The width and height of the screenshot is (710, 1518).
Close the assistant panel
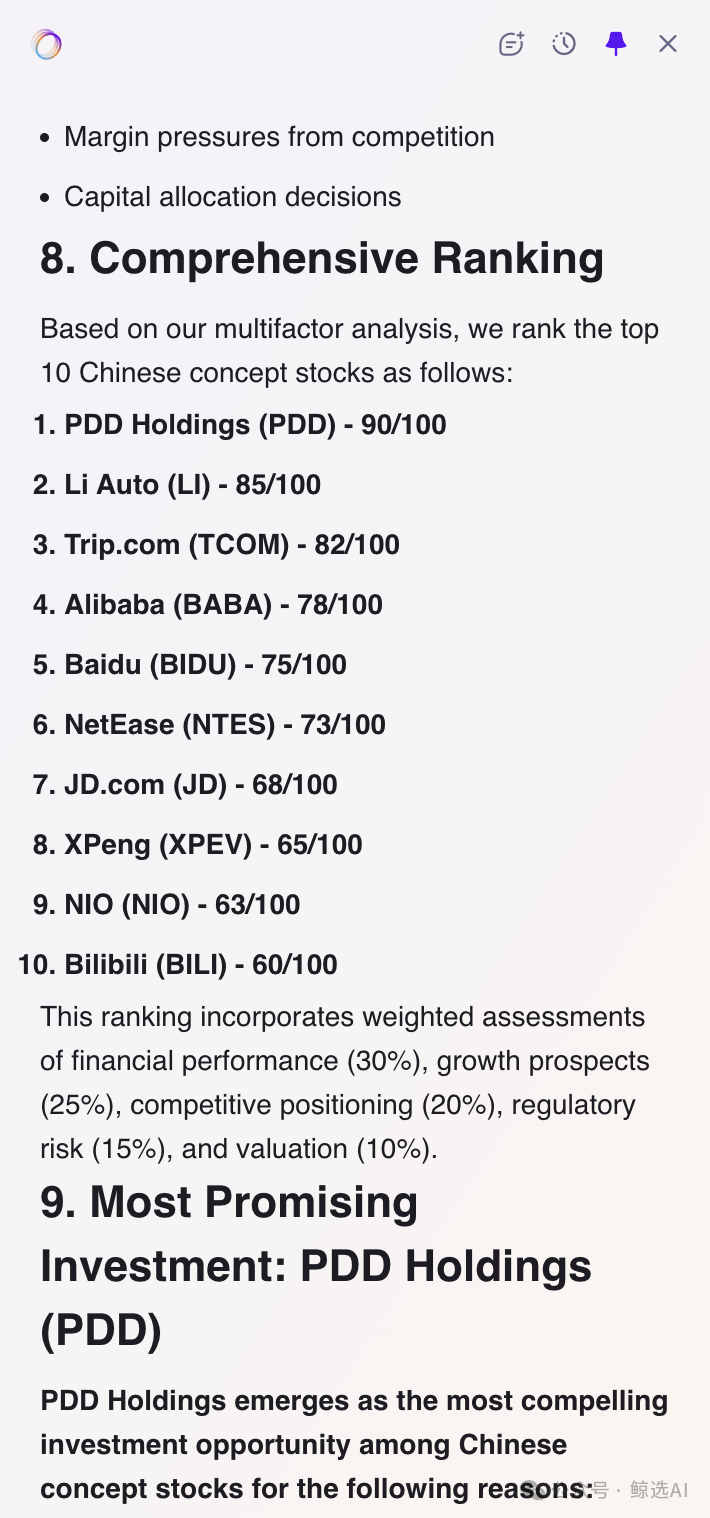[668, 44]
